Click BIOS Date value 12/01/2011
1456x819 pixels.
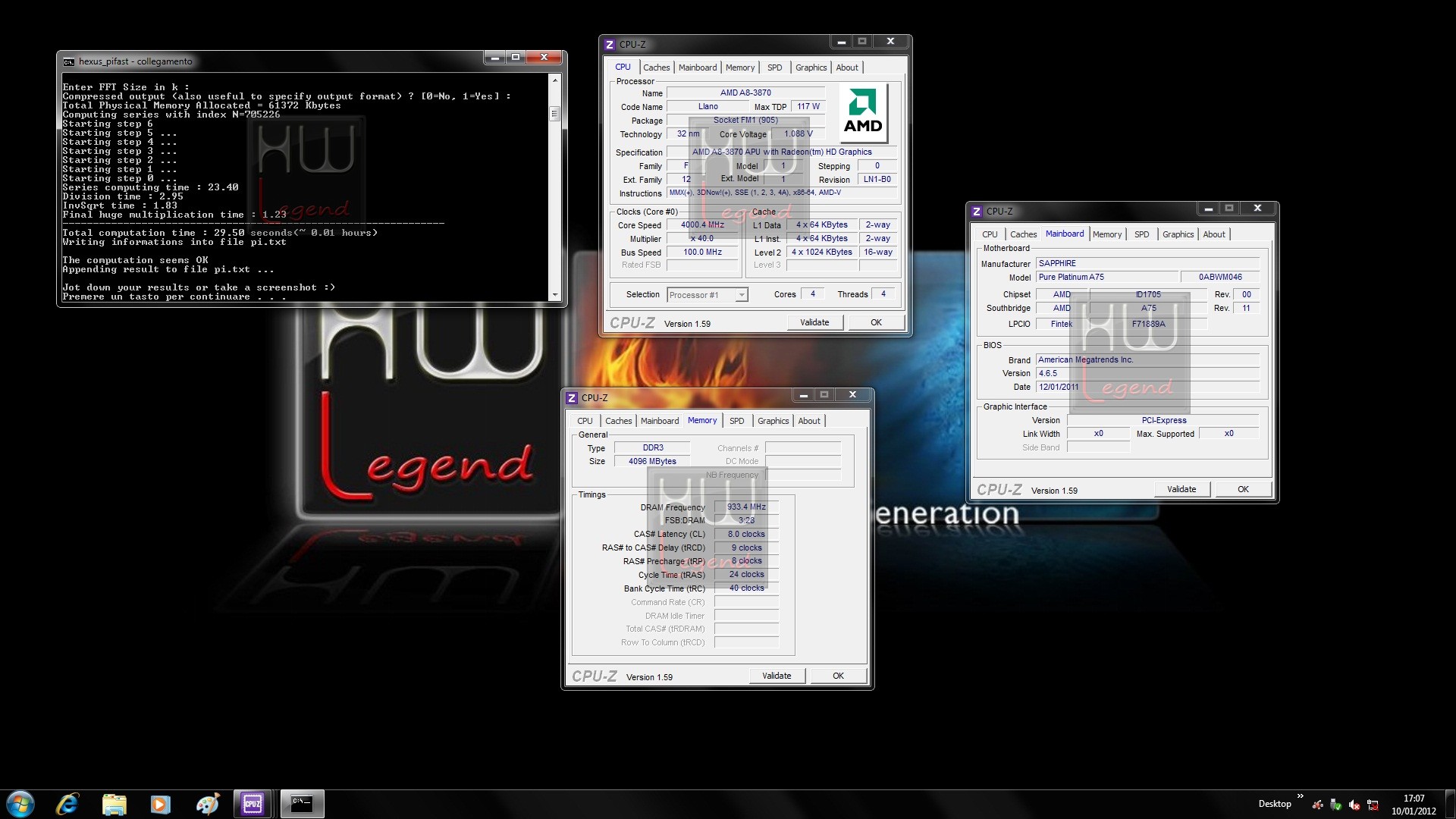1148,388
